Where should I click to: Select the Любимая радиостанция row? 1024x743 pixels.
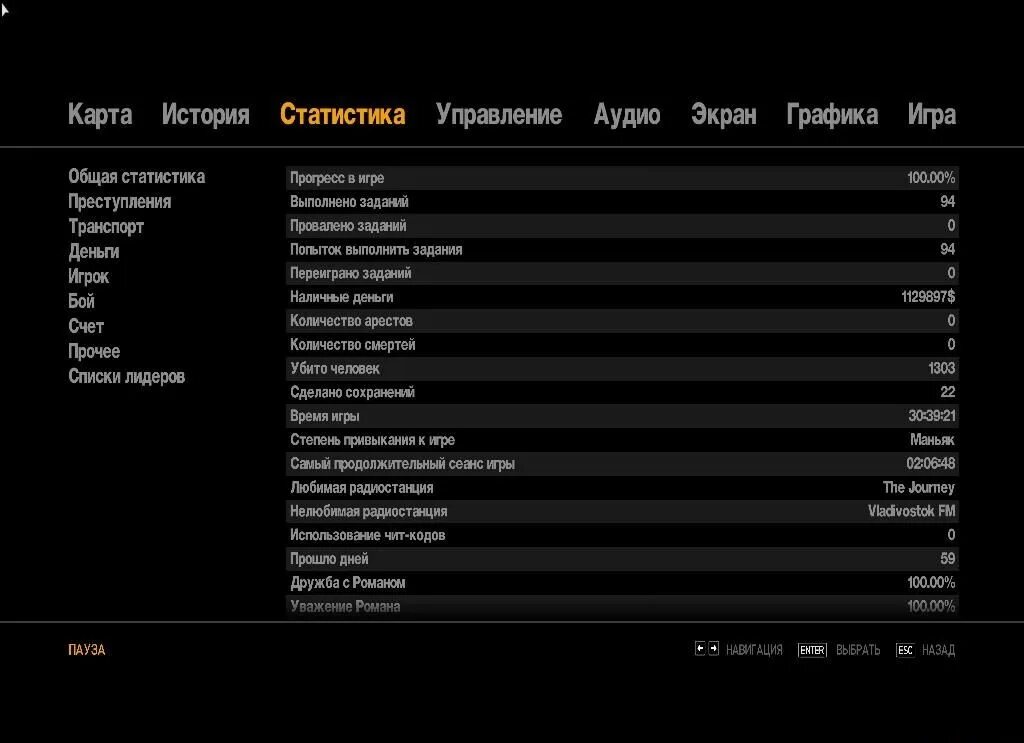tap(622, 488)
